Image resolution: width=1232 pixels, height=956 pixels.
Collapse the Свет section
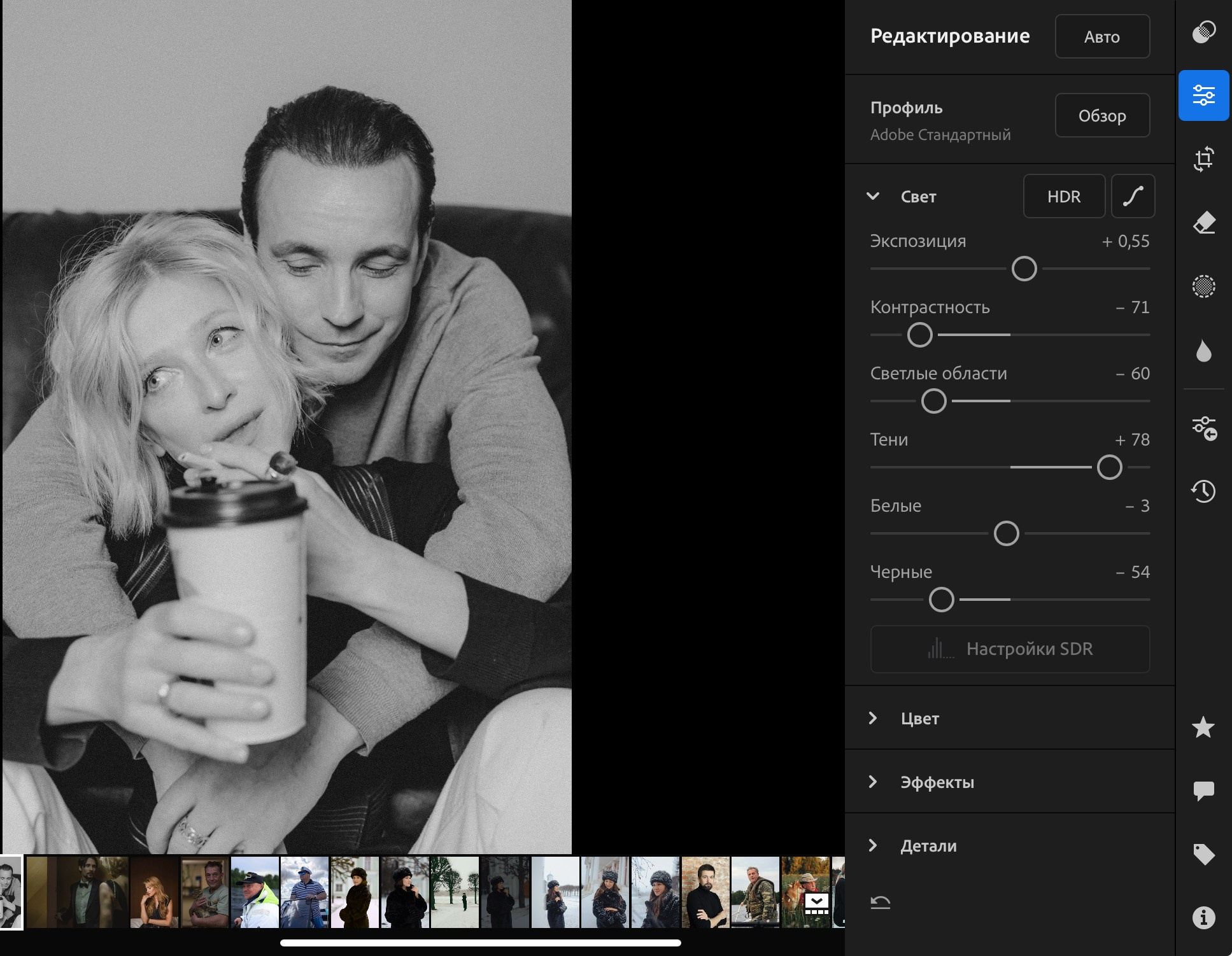coord(874,197)
